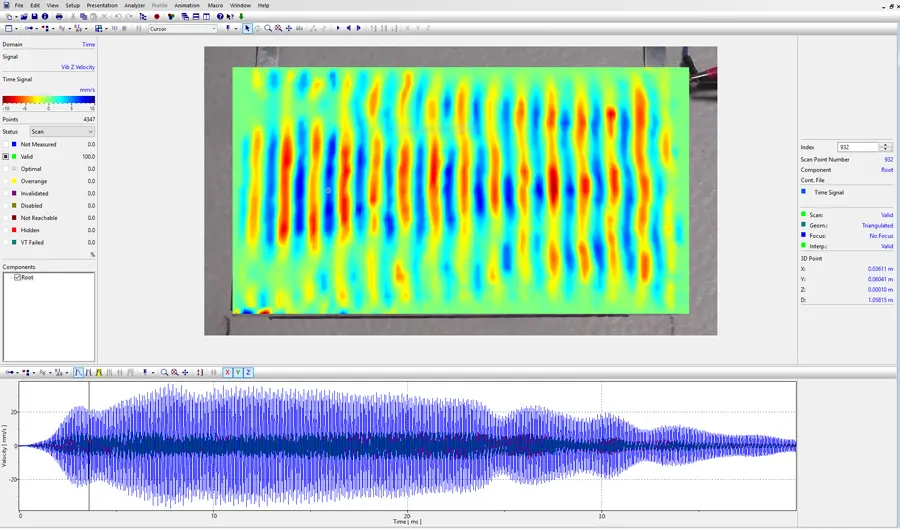900x529 pixels.
Task: Click the magnifier zoom tool in view toolbar
Action: 267,28
